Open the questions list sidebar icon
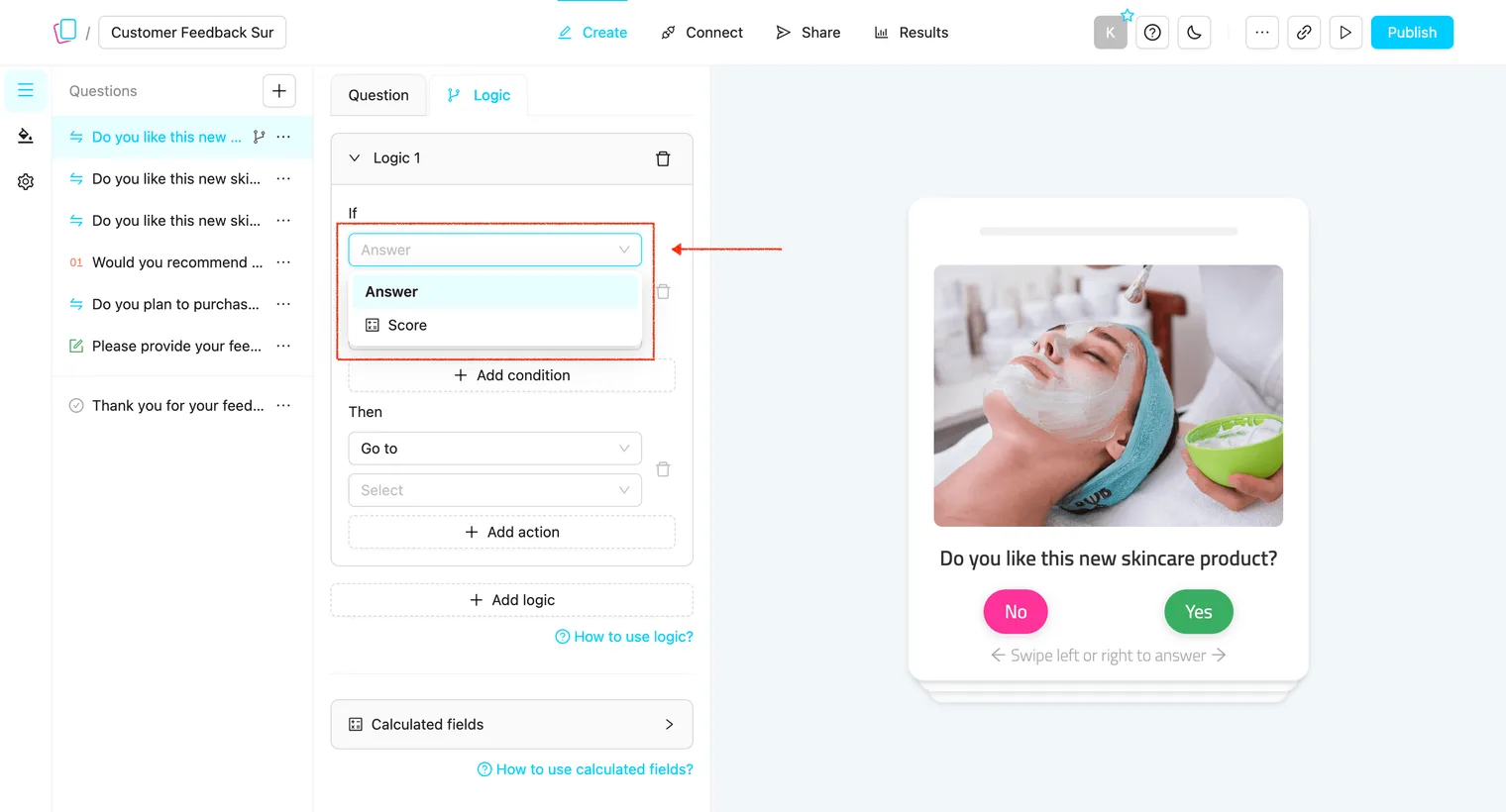This screenshot has height=812, width=1506. tap(26, 90)
